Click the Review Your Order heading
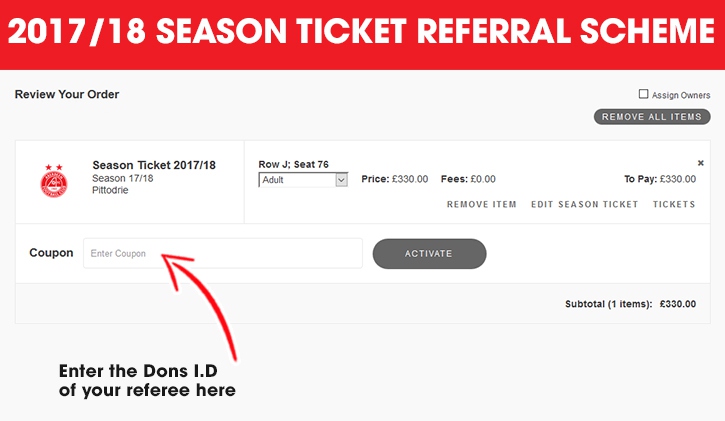725x421 pixels. pos(67,94)
